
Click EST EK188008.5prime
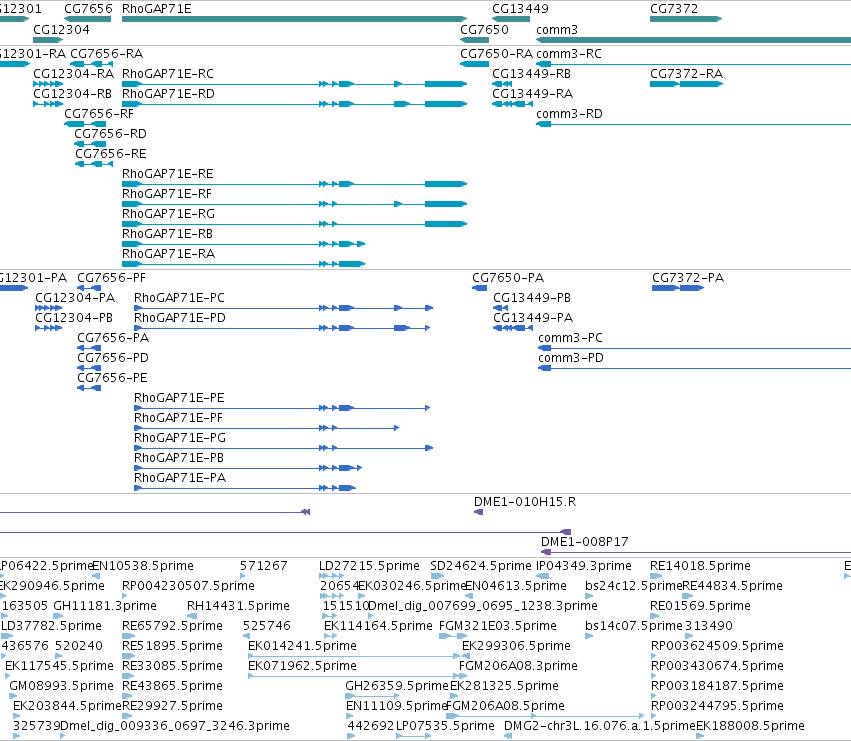pos(700,736)
